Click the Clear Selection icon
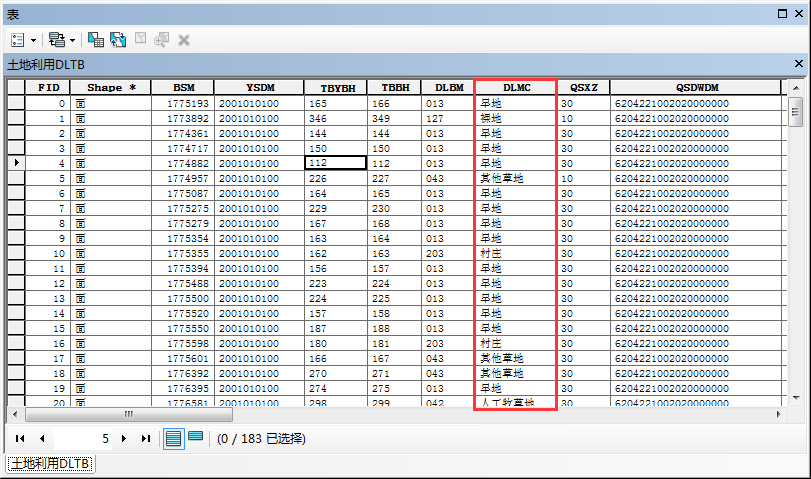Image resolution: width=811 pixels, height=479 pixels. tap(141, 39)
